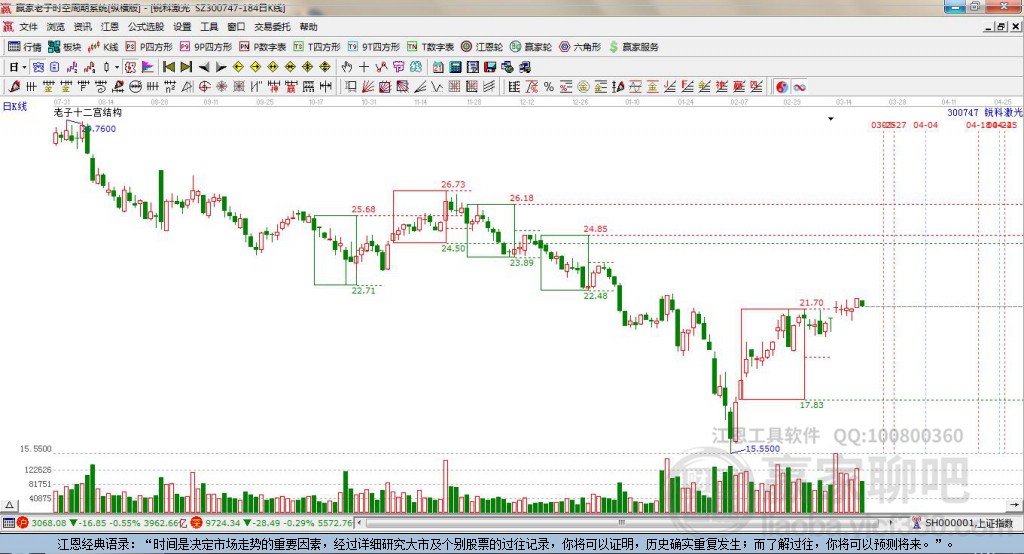Screen dimensions: 1024x554
Task: Click the up-arrow button at chart bottom-left
Action: pyautogui.click(x=9, y=505)
